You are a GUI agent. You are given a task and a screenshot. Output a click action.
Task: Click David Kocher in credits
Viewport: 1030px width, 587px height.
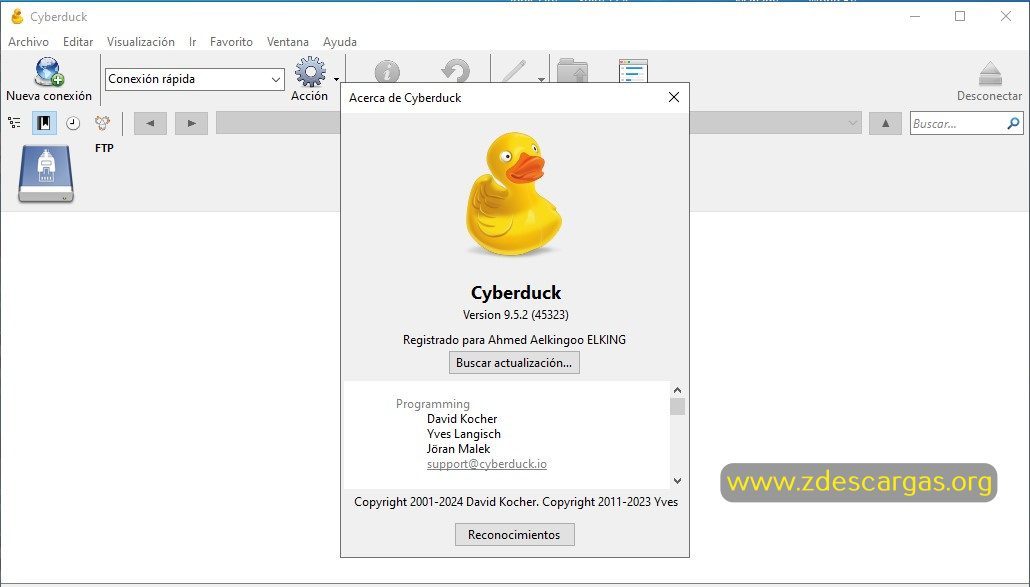(462, 419)
